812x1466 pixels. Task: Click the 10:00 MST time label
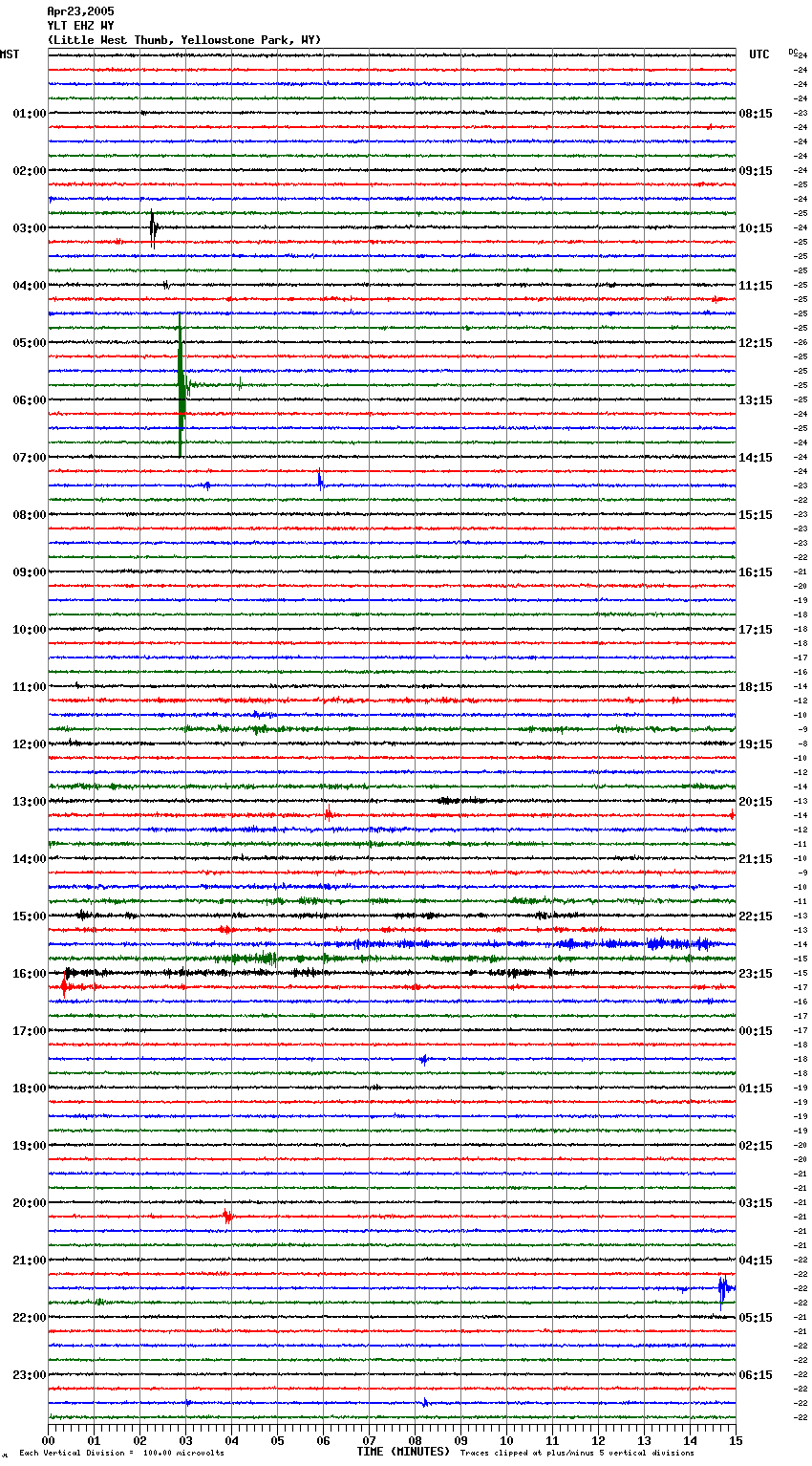tap(30, 630)
